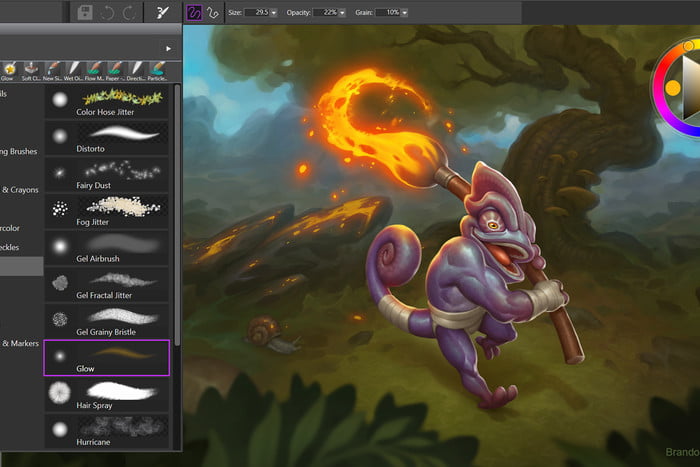Click the Undo arrow icon
Viewport: 700px width, 467px height.
pyautogui.click(x=107, y=13)
